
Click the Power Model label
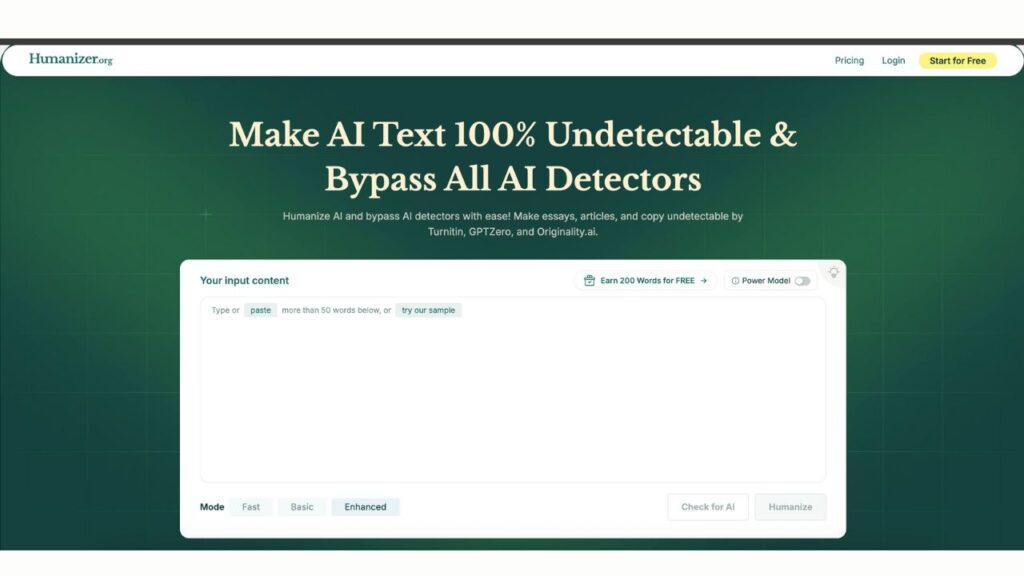coord(766,281)
